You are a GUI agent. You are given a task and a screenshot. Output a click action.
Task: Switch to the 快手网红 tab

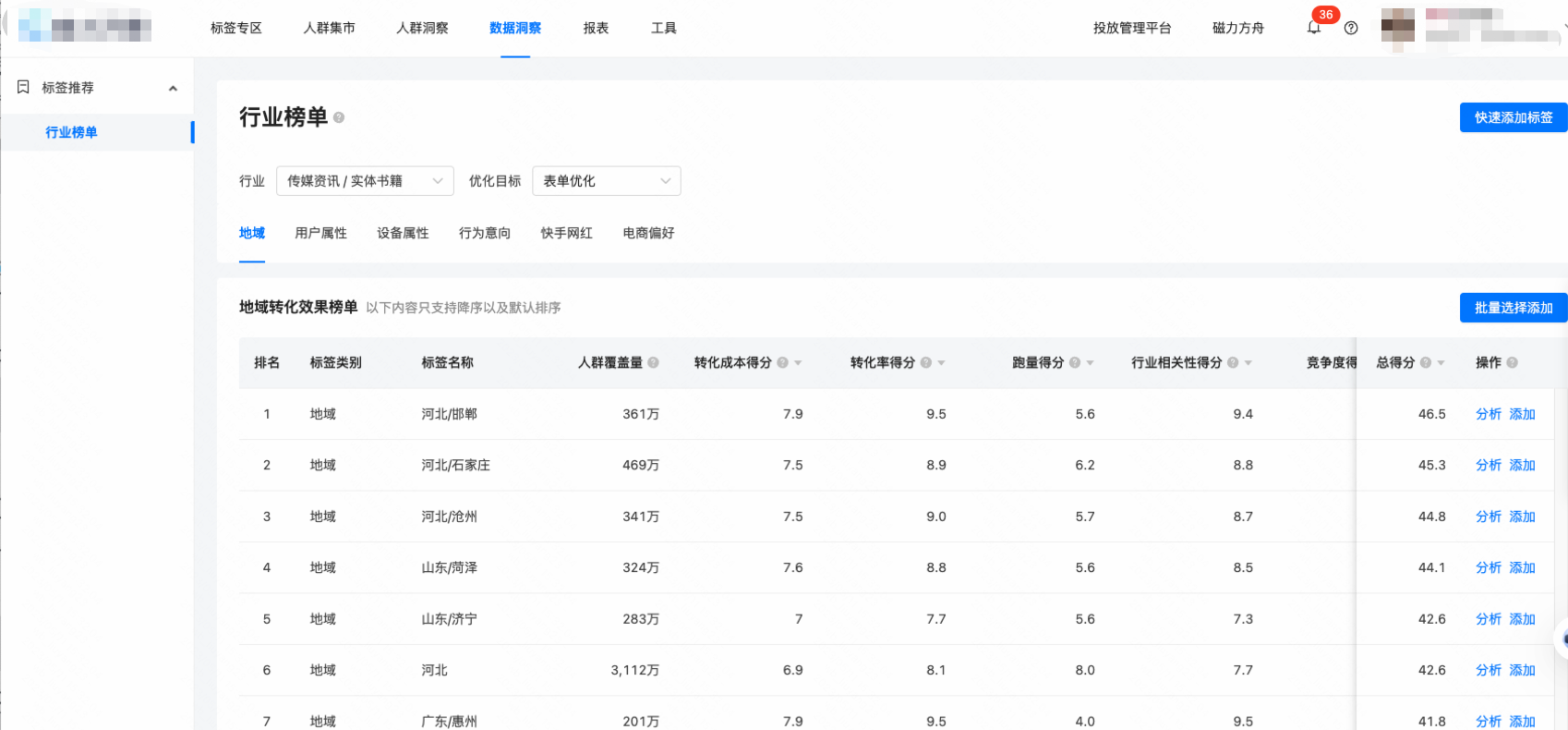click(566, 233)
